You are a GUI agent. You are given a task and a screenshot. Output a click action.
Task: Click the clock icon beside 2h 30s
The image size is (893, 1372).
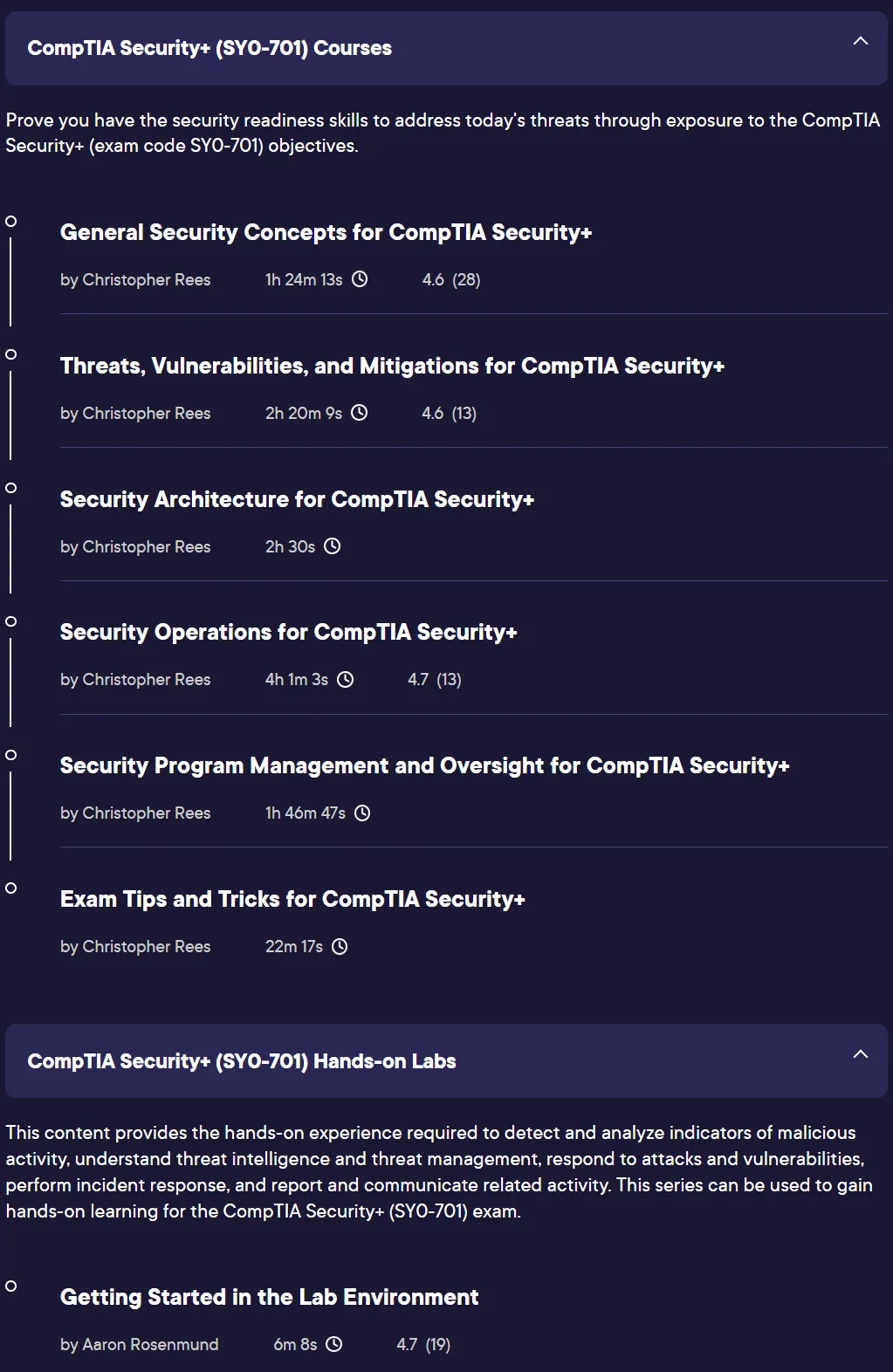coord(333,546)
